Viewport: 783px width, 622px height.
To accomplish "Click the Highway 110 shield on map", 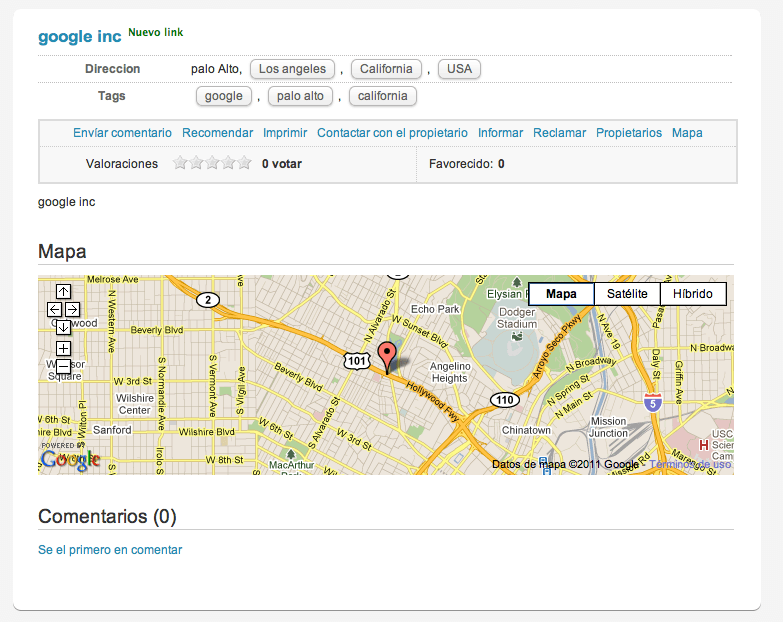I will click(505, 400).
